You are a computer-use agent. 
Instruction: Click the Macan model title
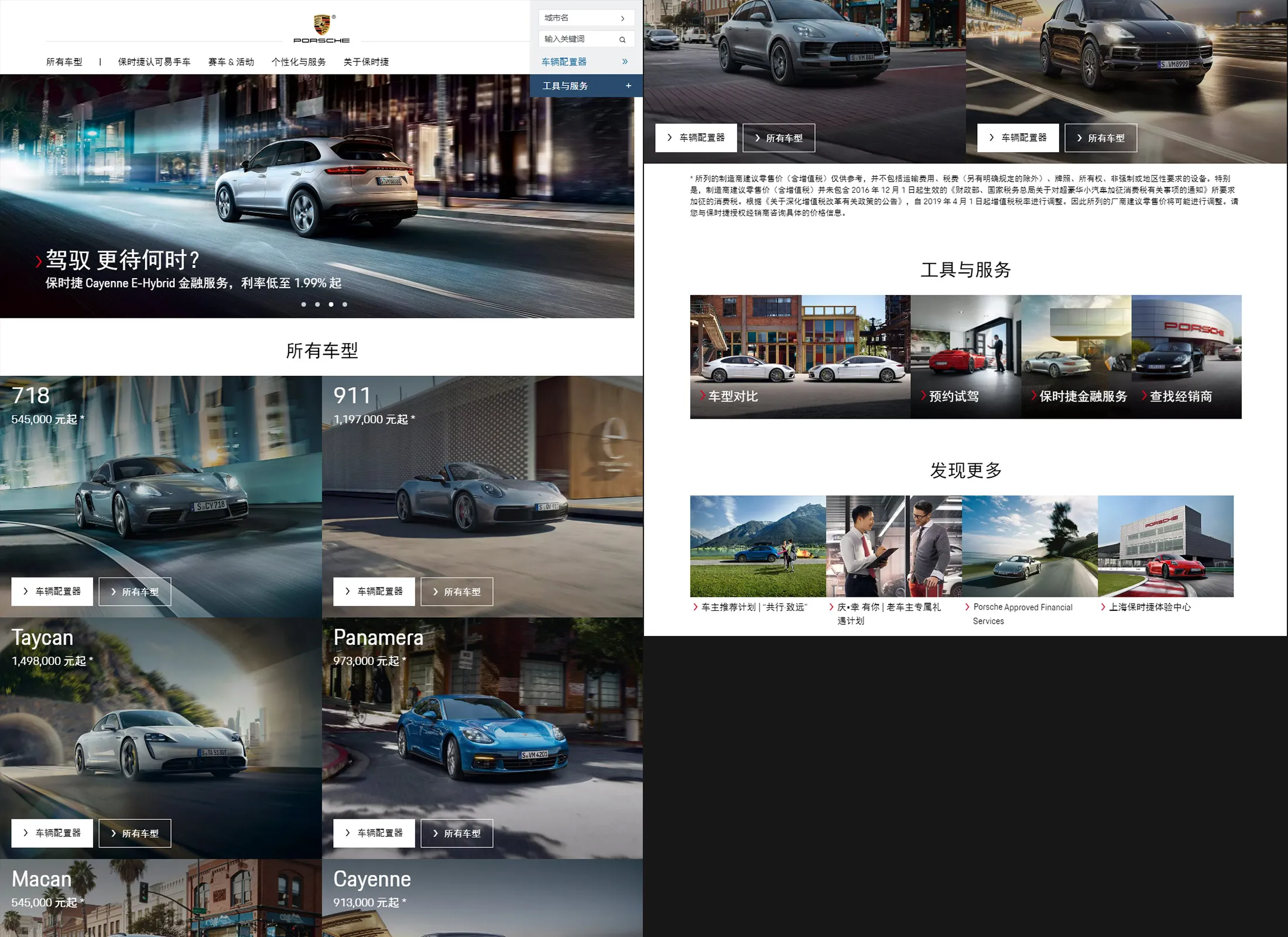(42, 879)
